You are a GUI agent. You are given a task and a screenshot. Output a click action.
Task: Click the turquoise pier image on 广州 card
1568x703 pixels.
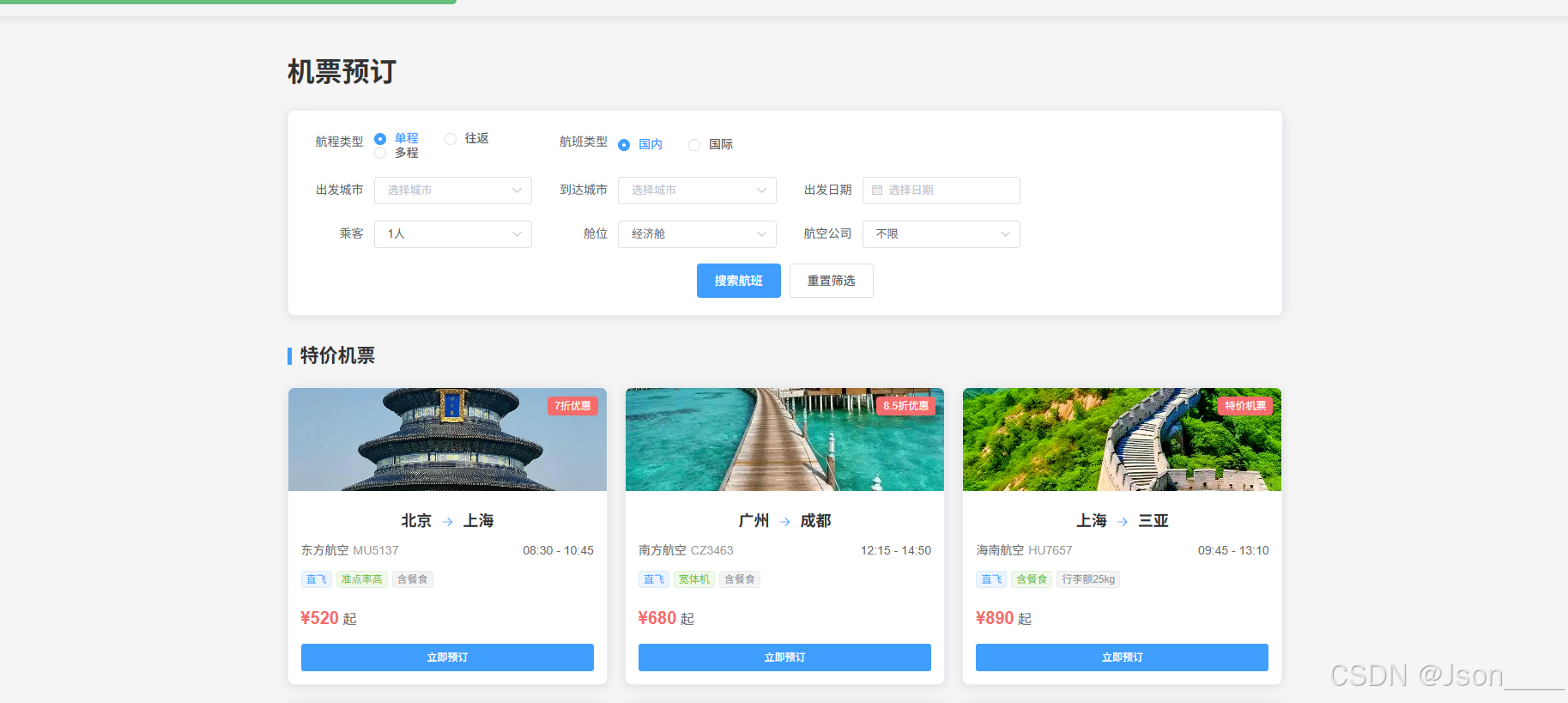pyautogui.click(x=784, y=439)
